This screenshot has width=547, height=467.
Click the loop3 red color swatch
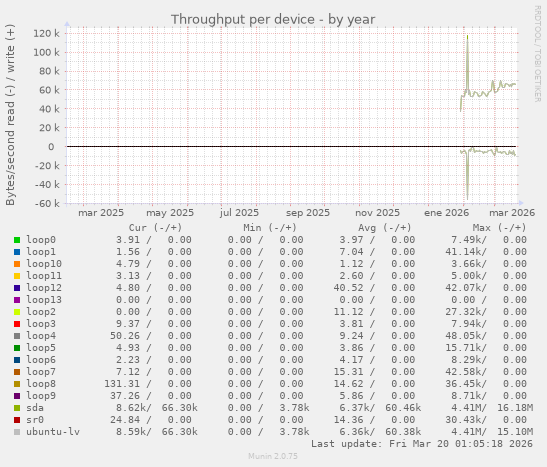coord(17,324)
